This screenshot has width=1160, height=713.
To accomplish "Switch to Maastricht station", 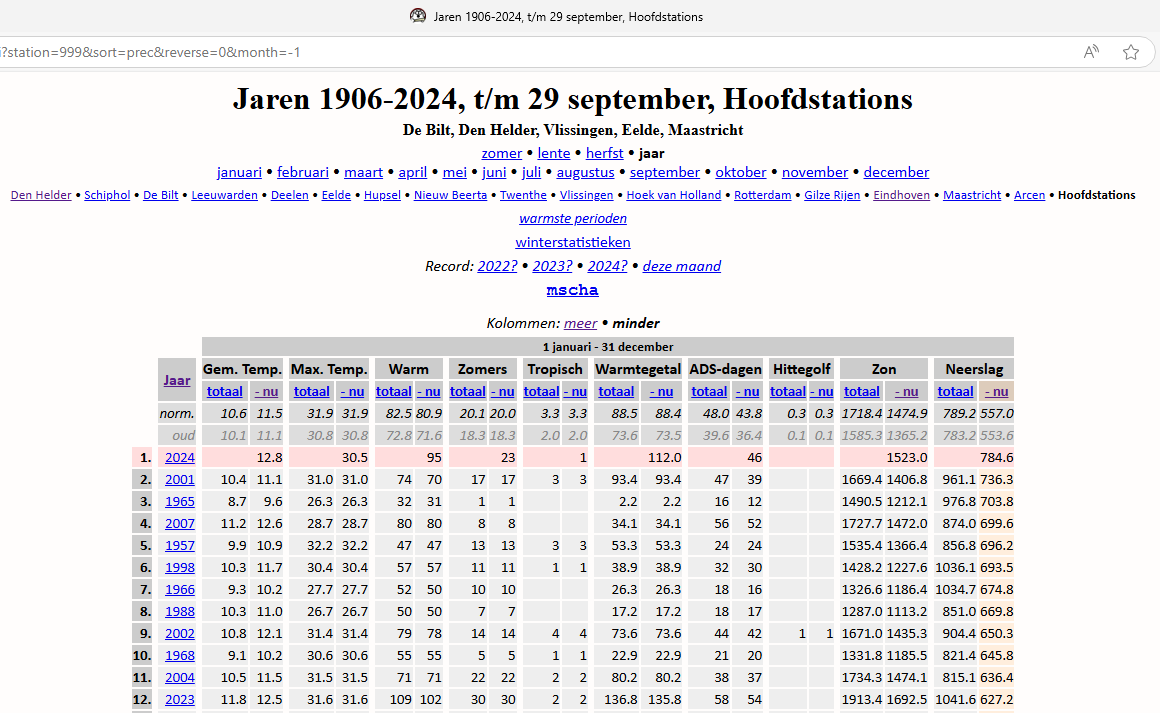I will pos(971,195).
